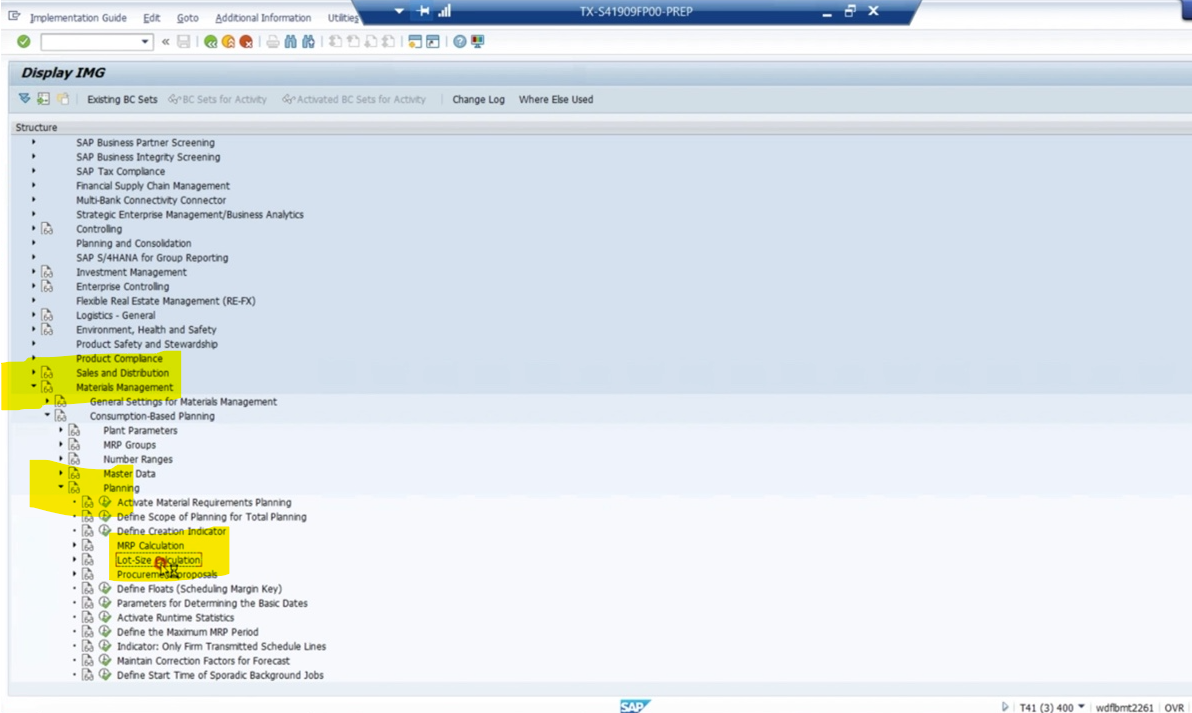1192x713 pixels.
Task: Open the Goto menu
Action: pyautogui.click(x=187, y=17)
